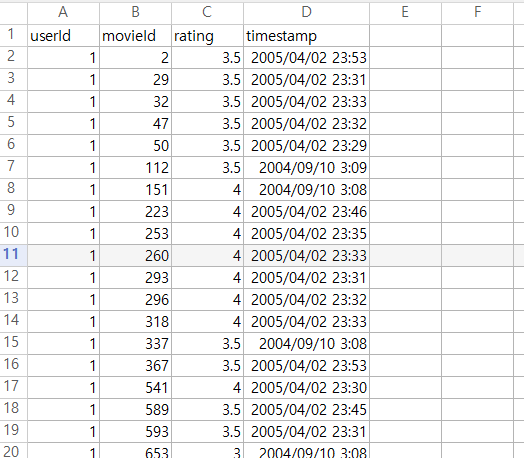
Task: Select column F header
Action: (x=477, y=13)
